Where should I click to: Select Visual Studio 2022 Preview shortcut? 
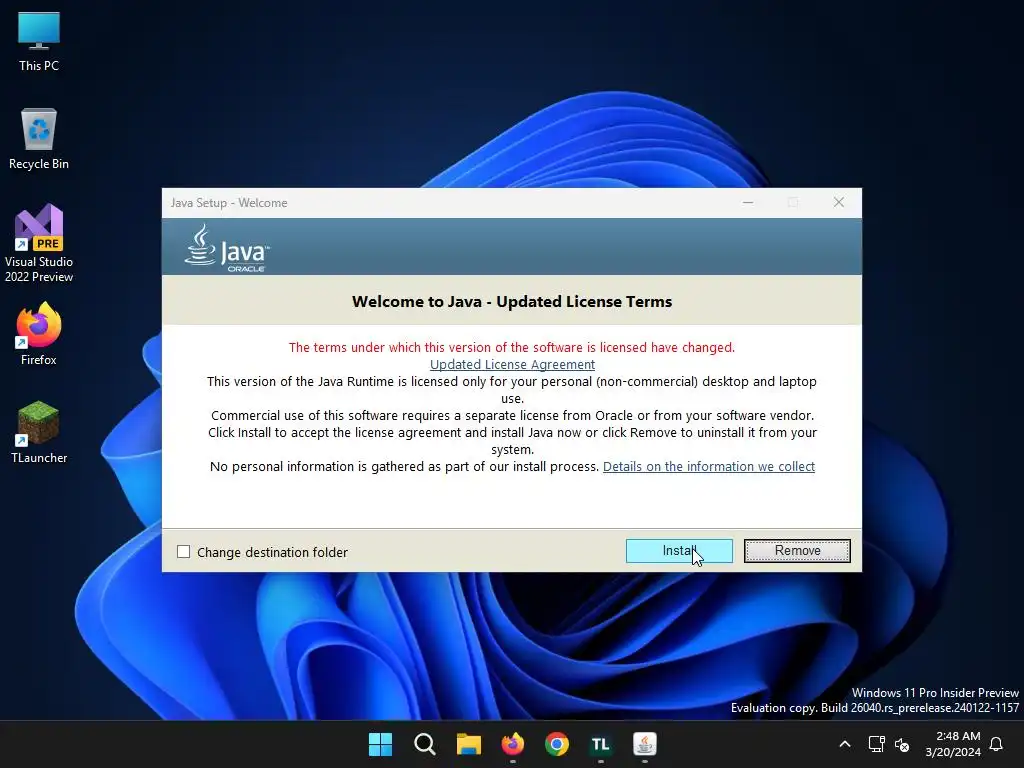(39, 243)
